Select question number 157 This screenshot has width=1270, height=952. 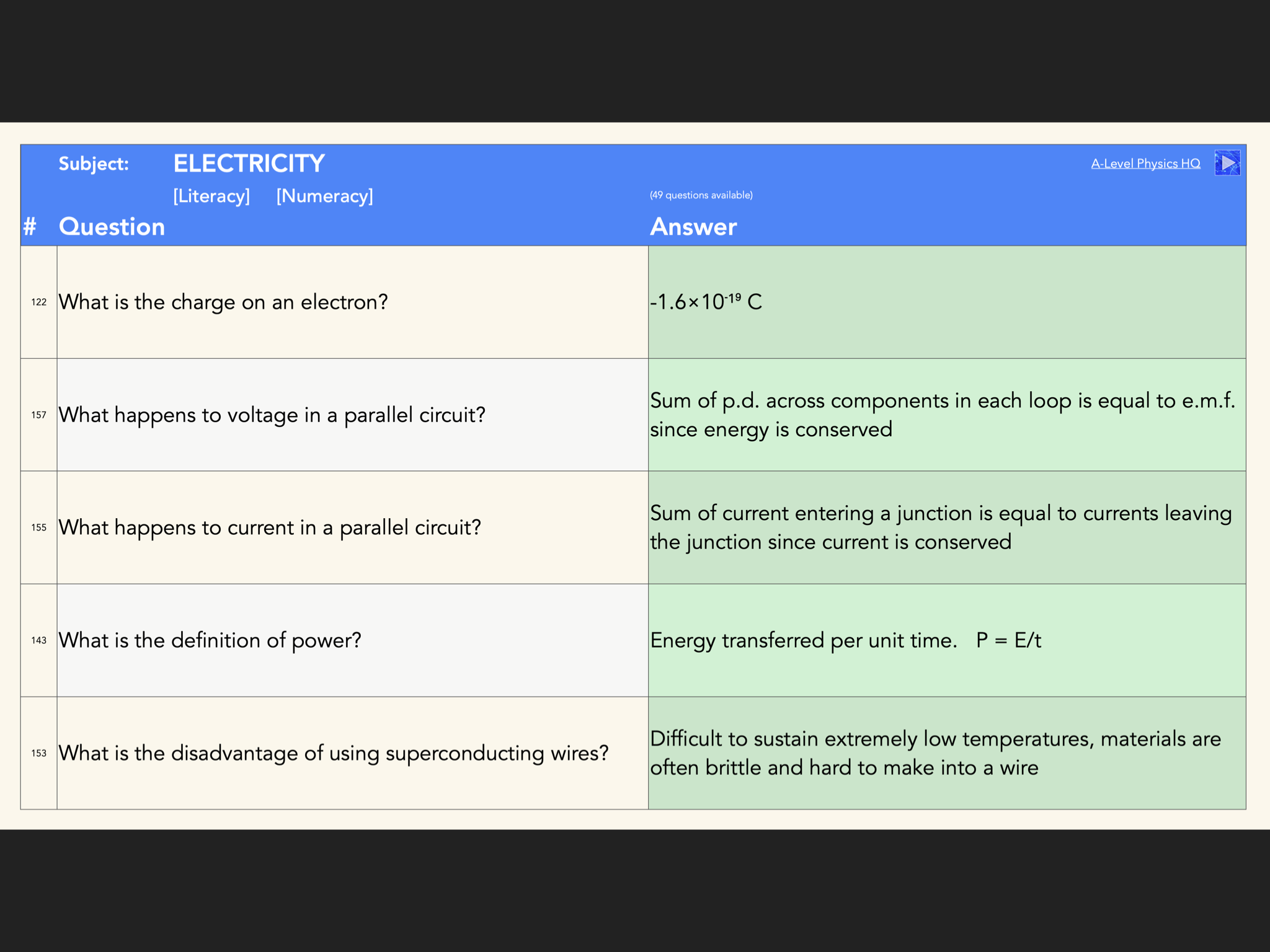(x=38, y=415)
